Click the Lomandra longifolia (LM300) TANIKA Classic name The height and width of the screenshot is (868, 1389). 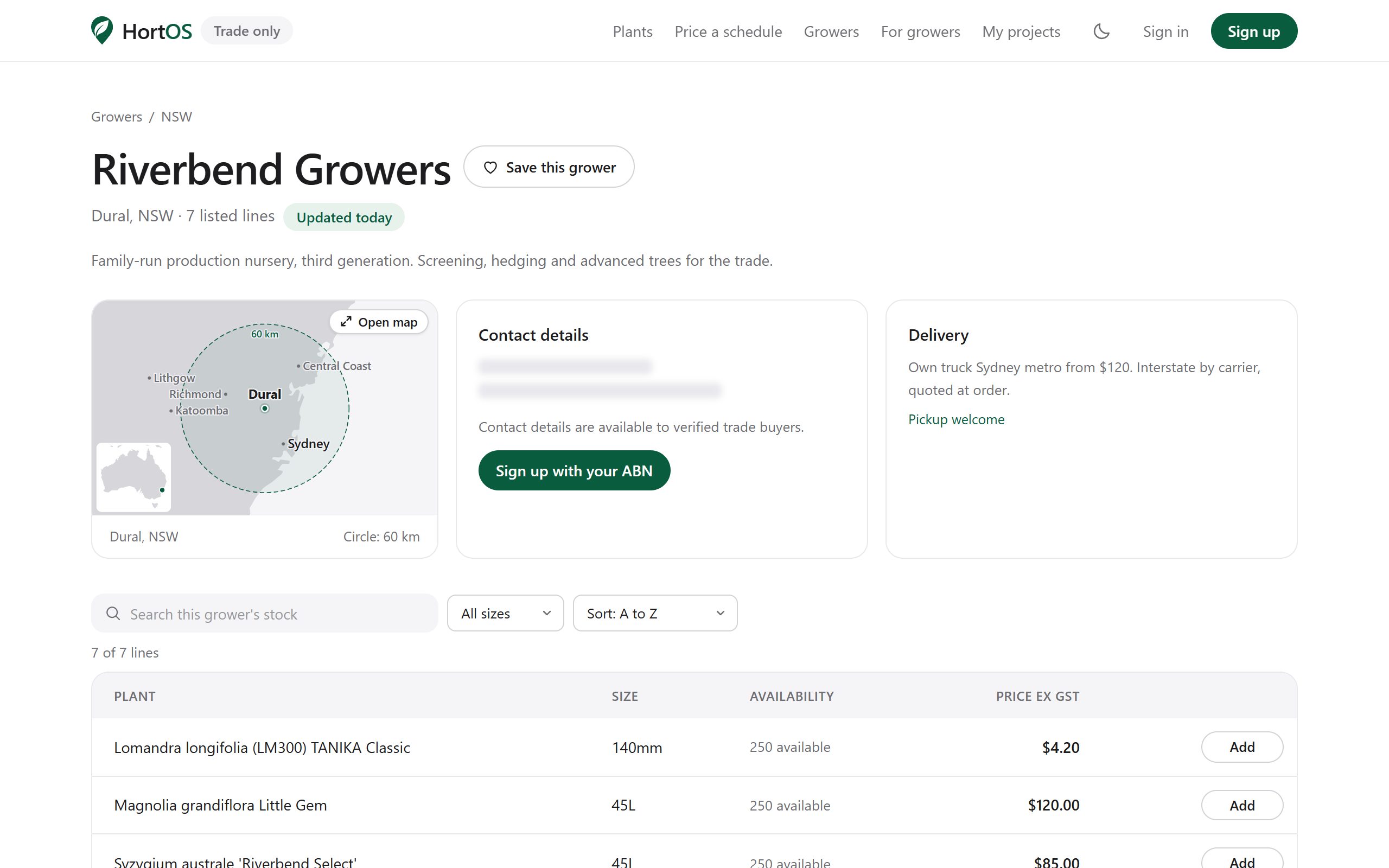(x=262, y=748)
